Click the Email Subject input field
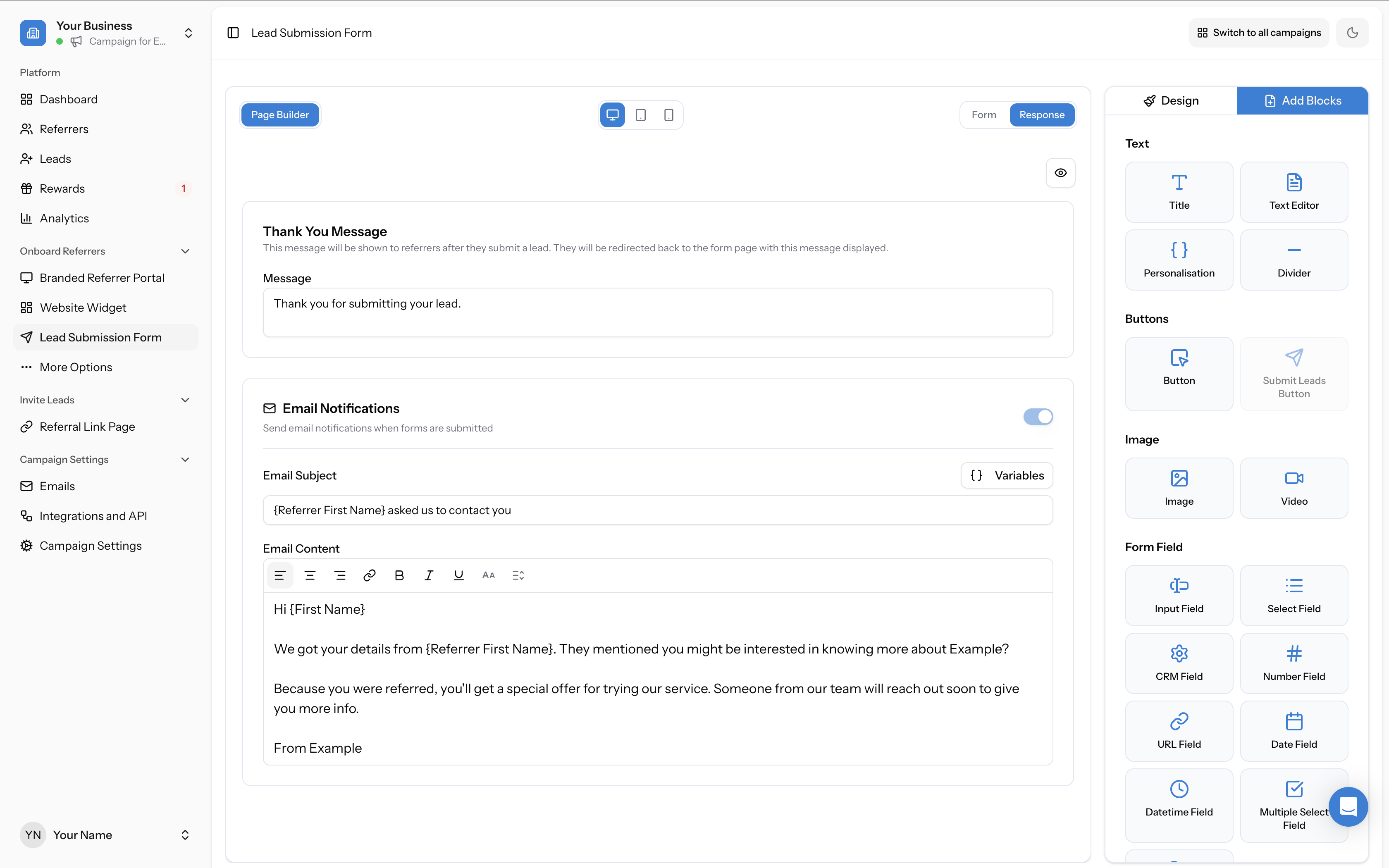 658,510
